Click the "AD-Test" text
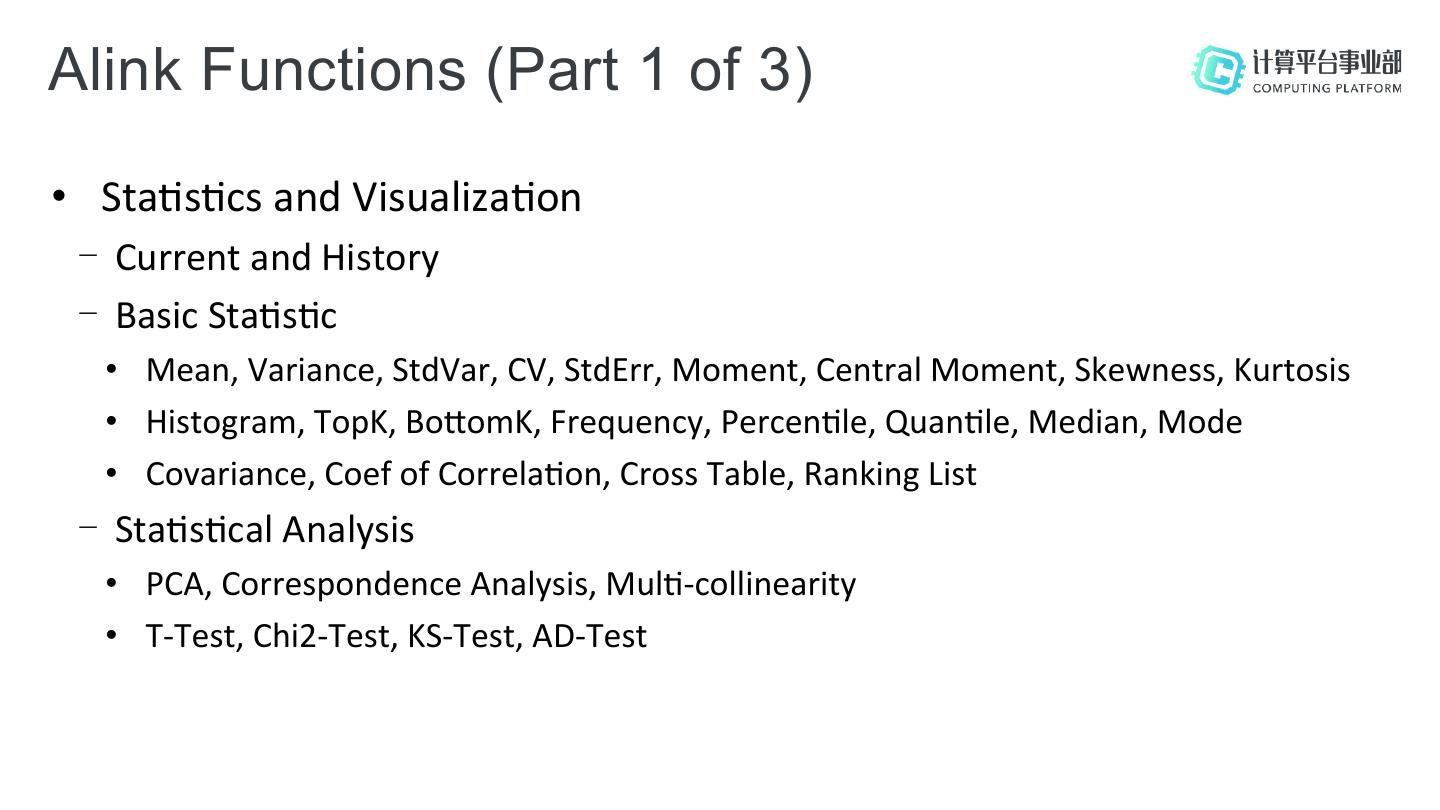This screenshot has width=1440, height=810. 589,636
